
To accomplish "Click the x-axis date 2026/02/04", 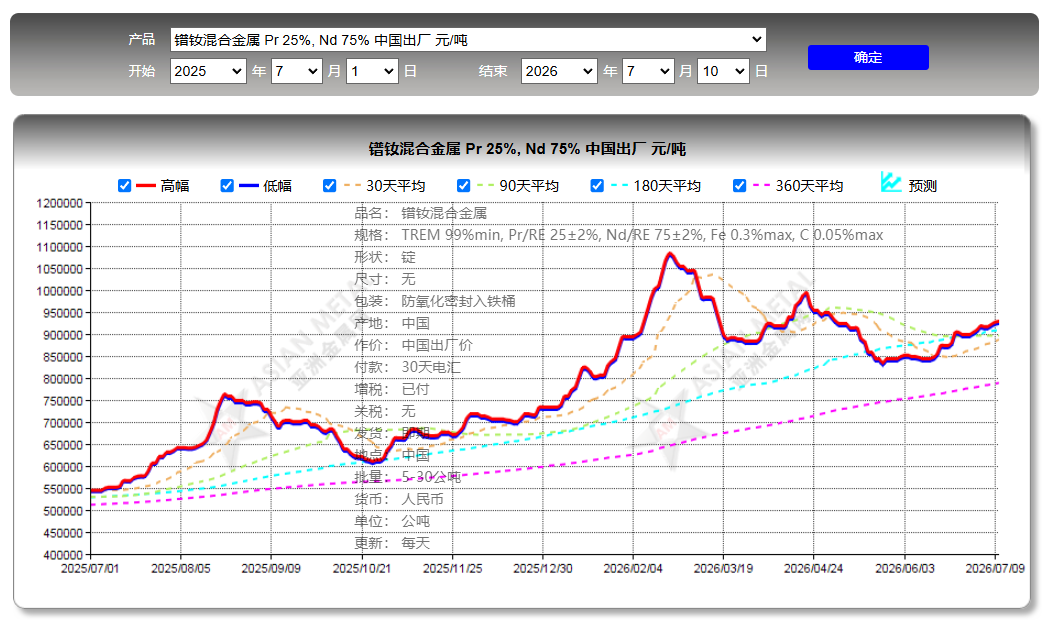I will pos(633,568).
